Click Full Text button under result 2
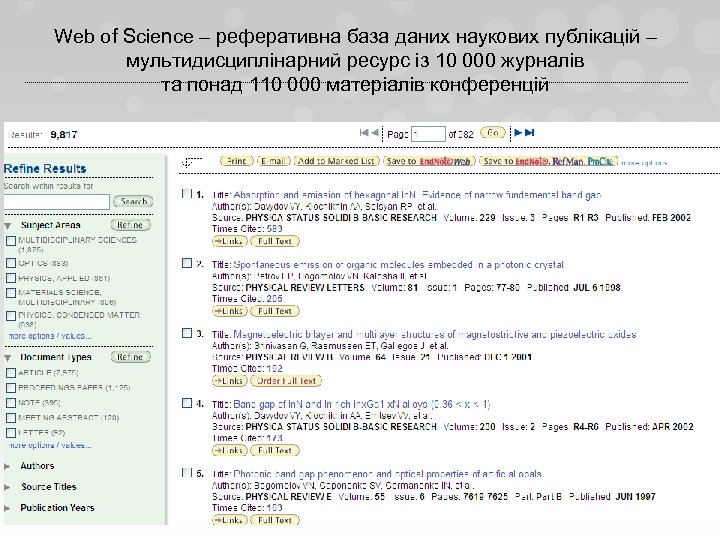Screen dimensions: 720x540 point(275,311)
